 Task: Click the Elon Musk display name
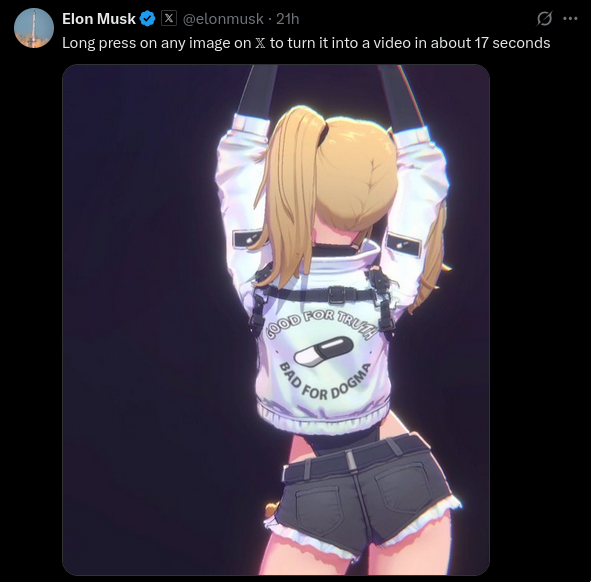99,19
